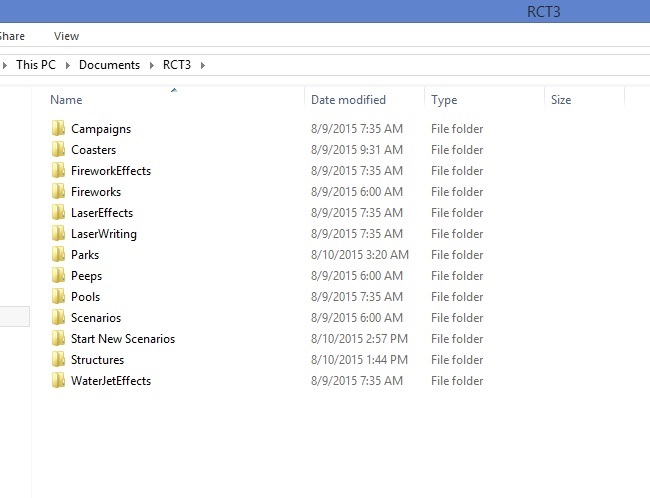Screen dimensions: 650x498
Task: Navigate to Documents in the breadcrumb
Action: [x=109, y=65]
